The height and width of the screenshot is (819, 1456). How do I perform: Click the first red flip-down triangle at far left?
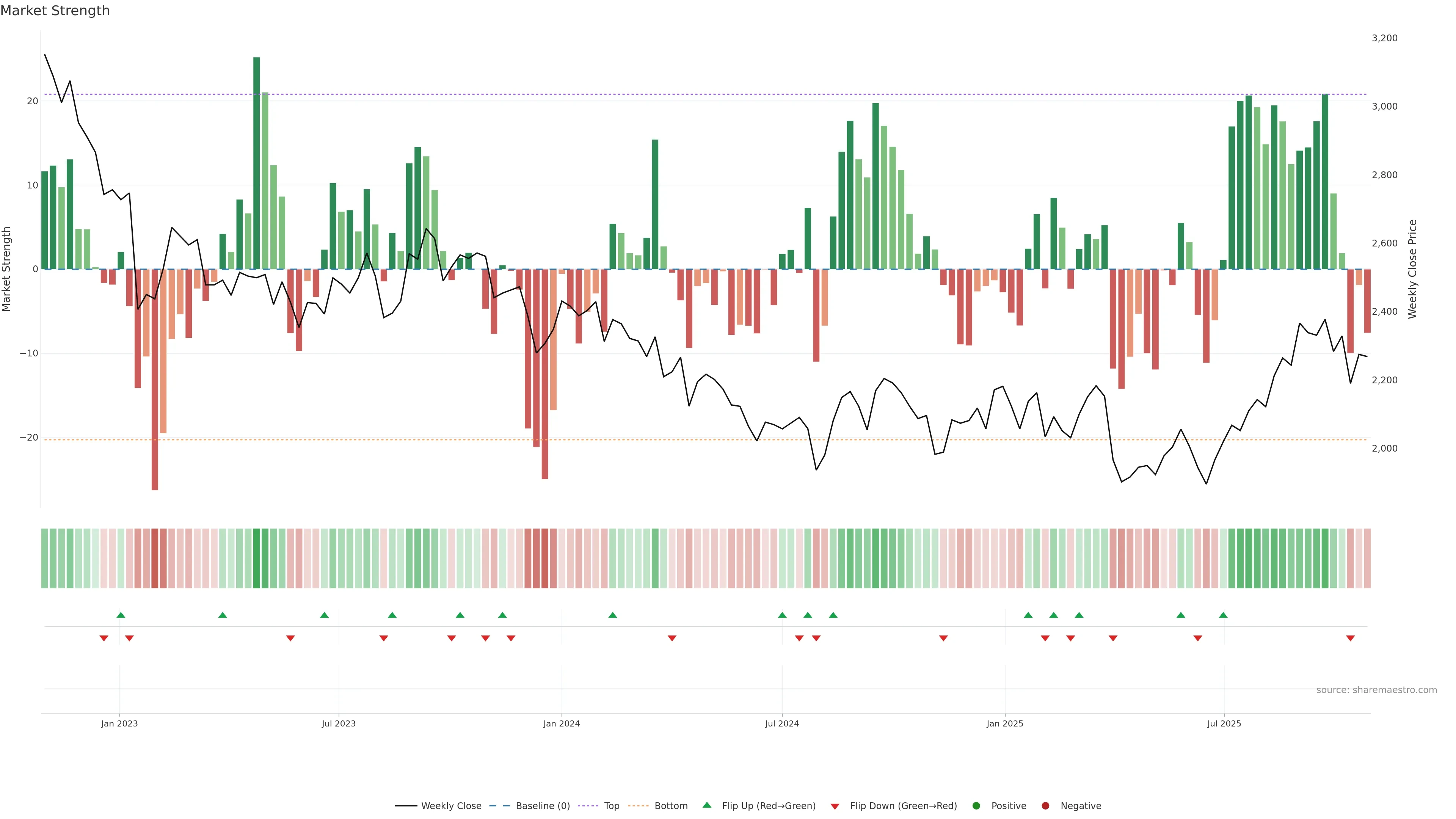point(104,638)
